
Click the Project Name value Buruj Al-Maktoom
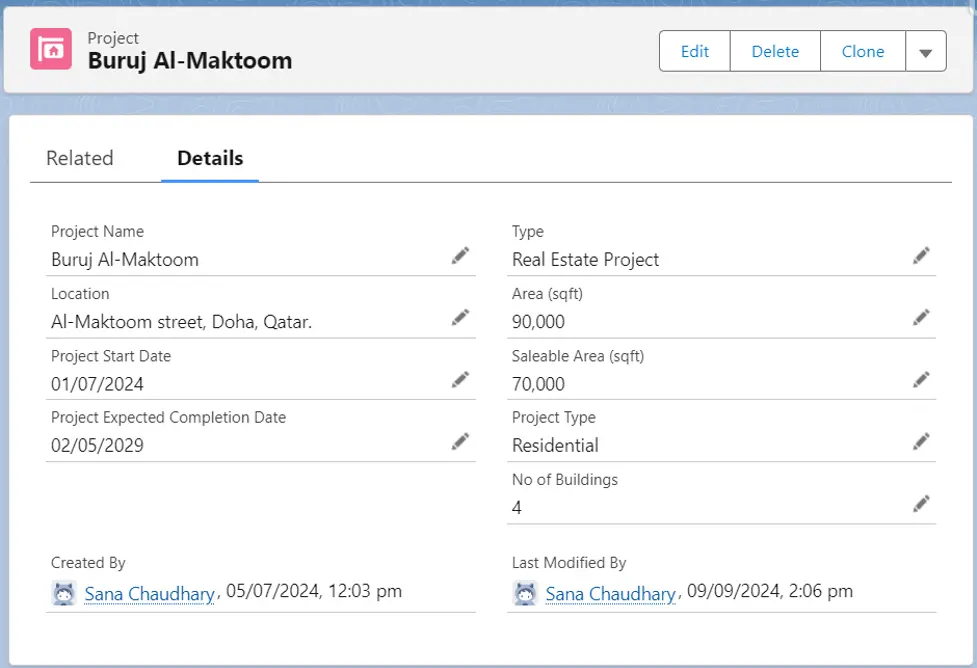(x=125, y=259)
